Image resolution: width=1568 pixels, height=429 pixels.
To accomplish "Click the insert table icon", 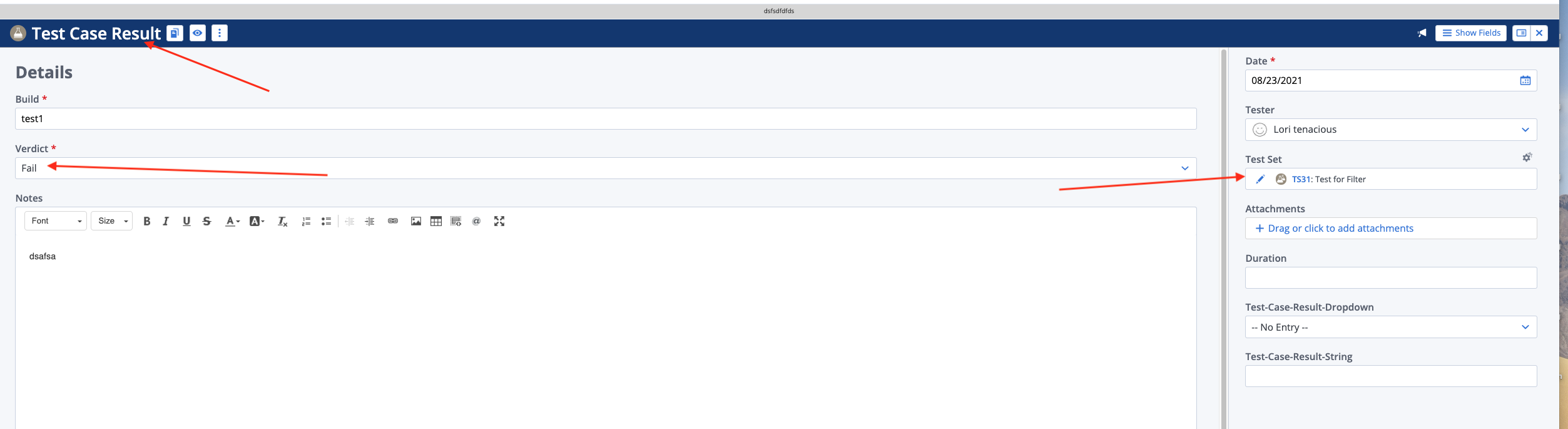I will click(x=436, y=221).
